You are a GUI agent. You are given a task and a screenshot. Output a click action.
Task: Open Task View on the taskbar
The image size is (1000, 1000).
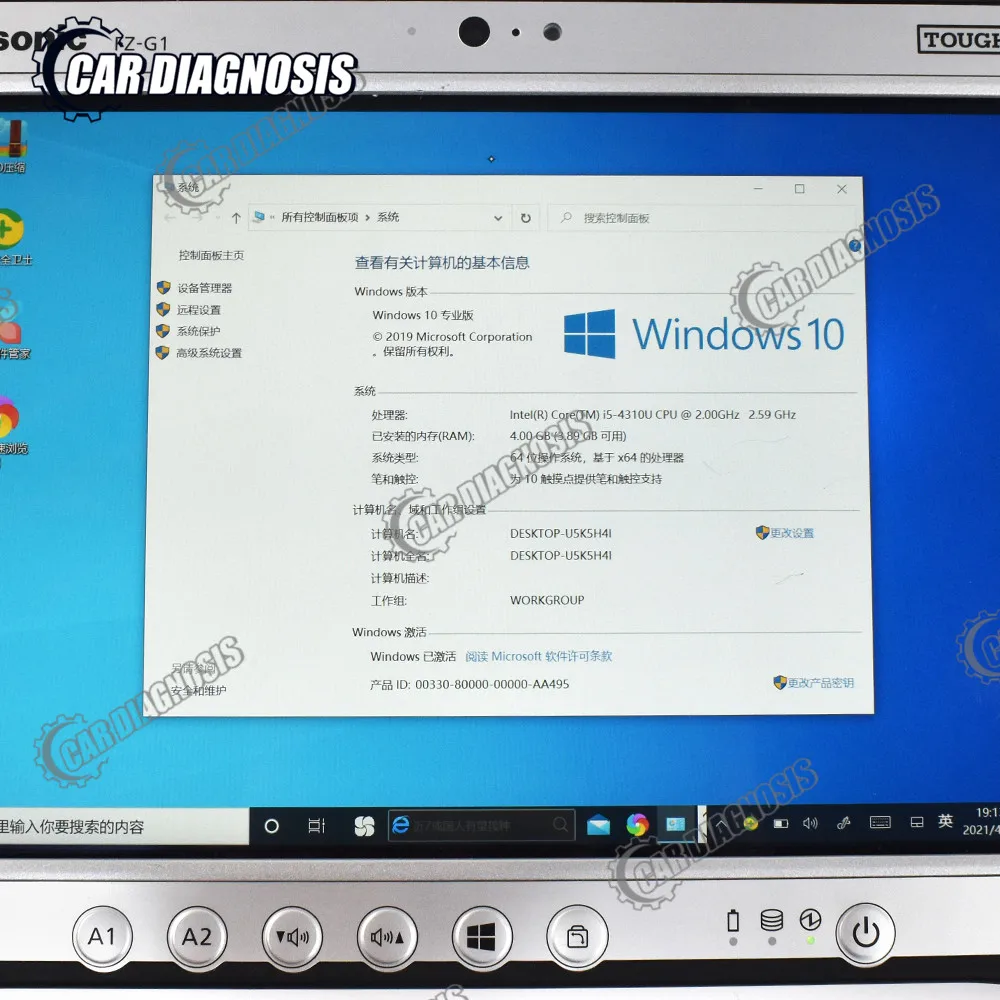[x=317, y=827]
